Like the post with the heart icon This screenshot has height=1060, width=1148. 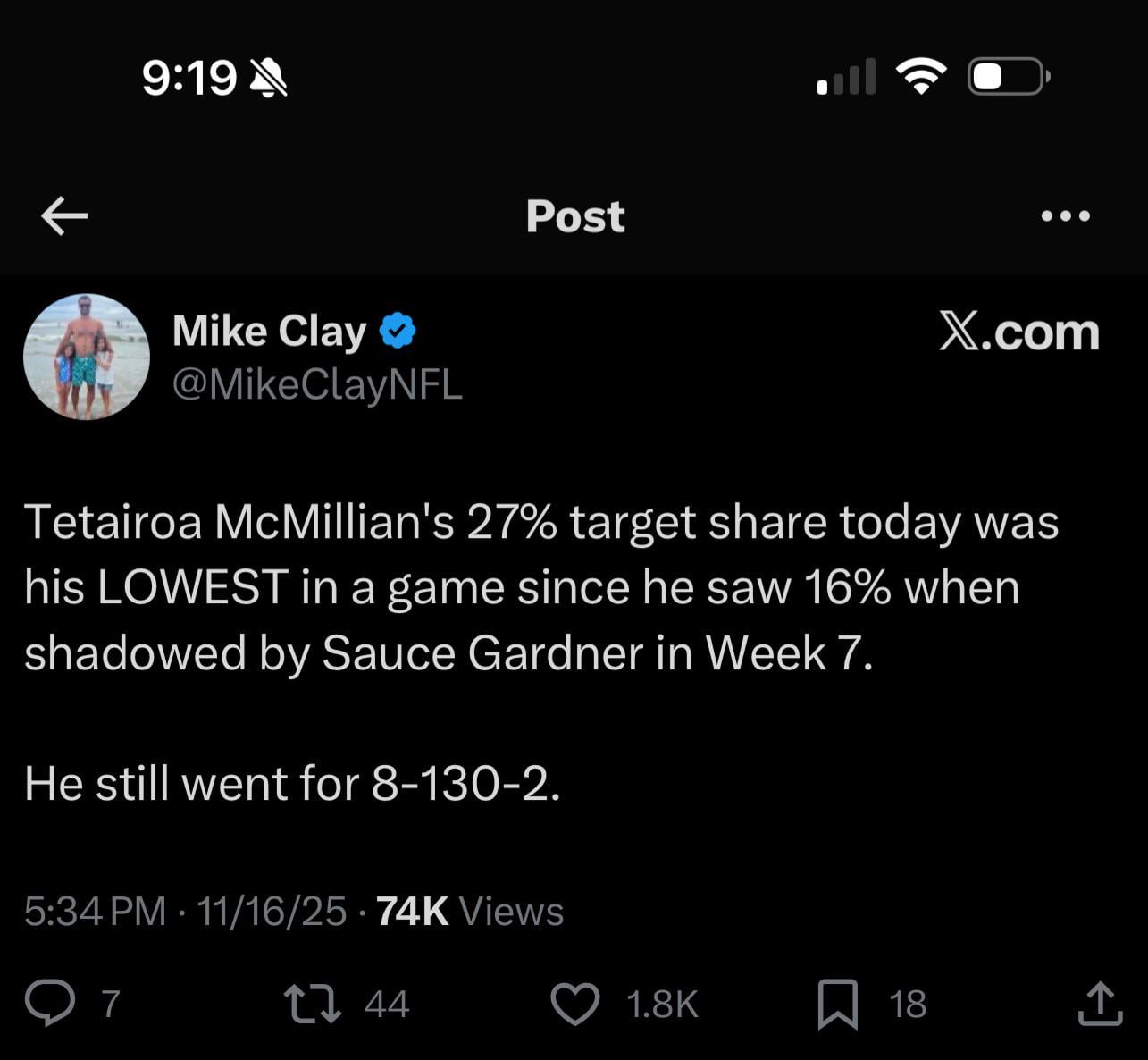[x=574, y=1003]
